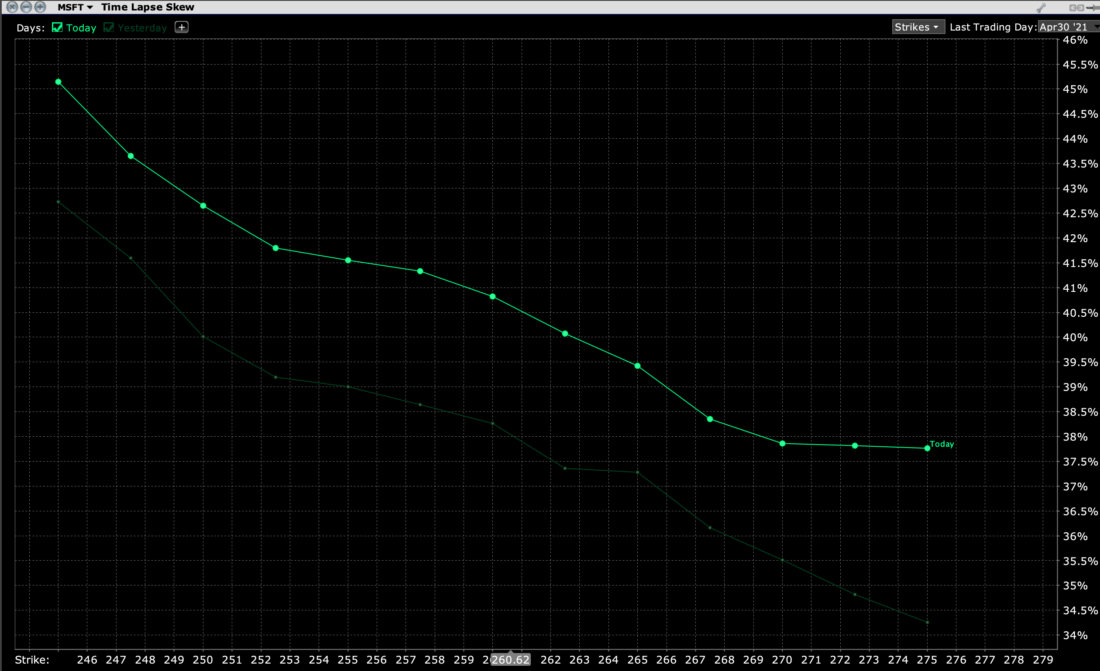
Task: Uncheck the Today checkbox
Action: pyautogui.click(x=57, y=28)
